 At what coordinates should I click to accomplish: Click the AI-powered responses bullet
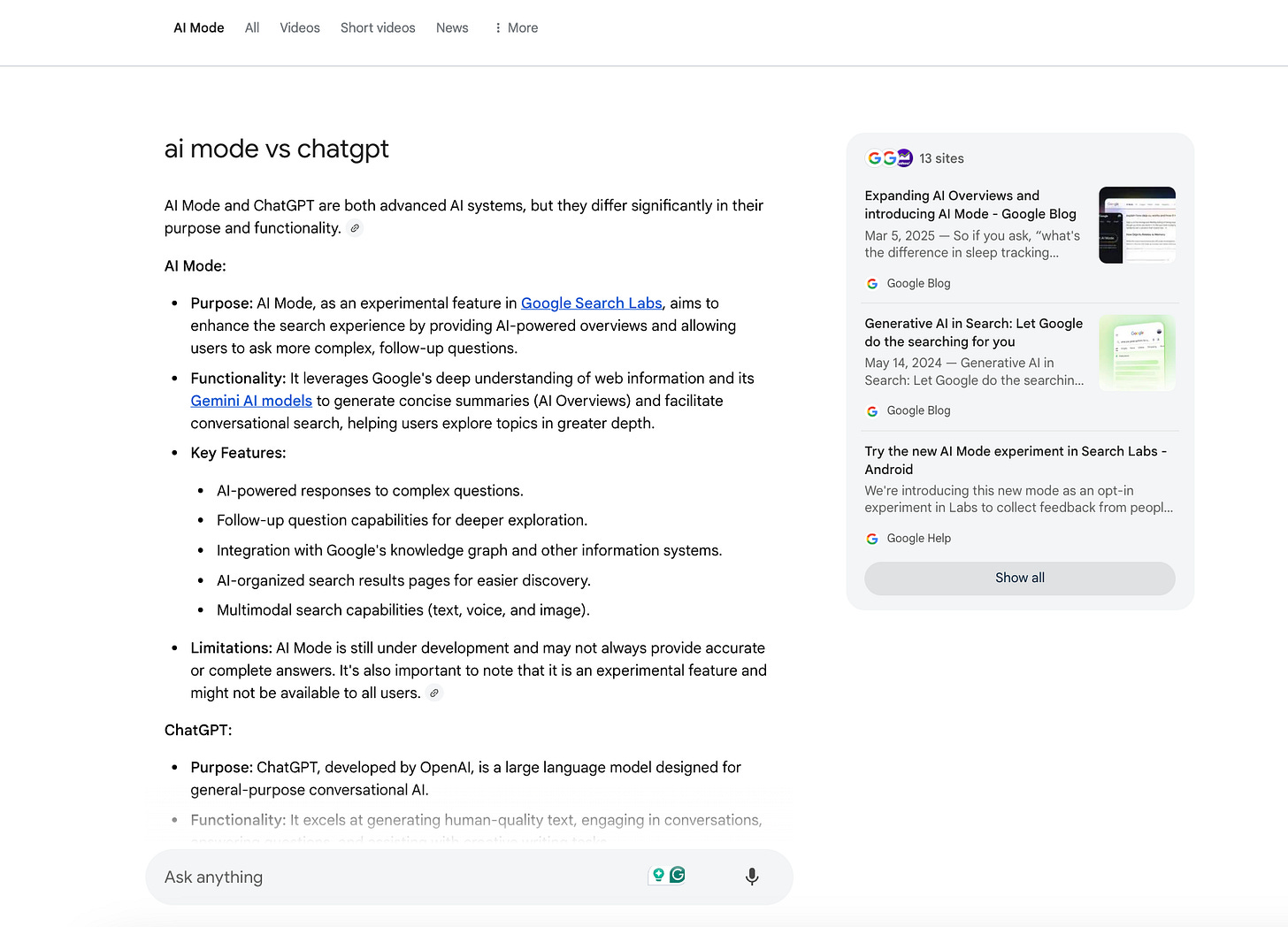tap(370, 491)
